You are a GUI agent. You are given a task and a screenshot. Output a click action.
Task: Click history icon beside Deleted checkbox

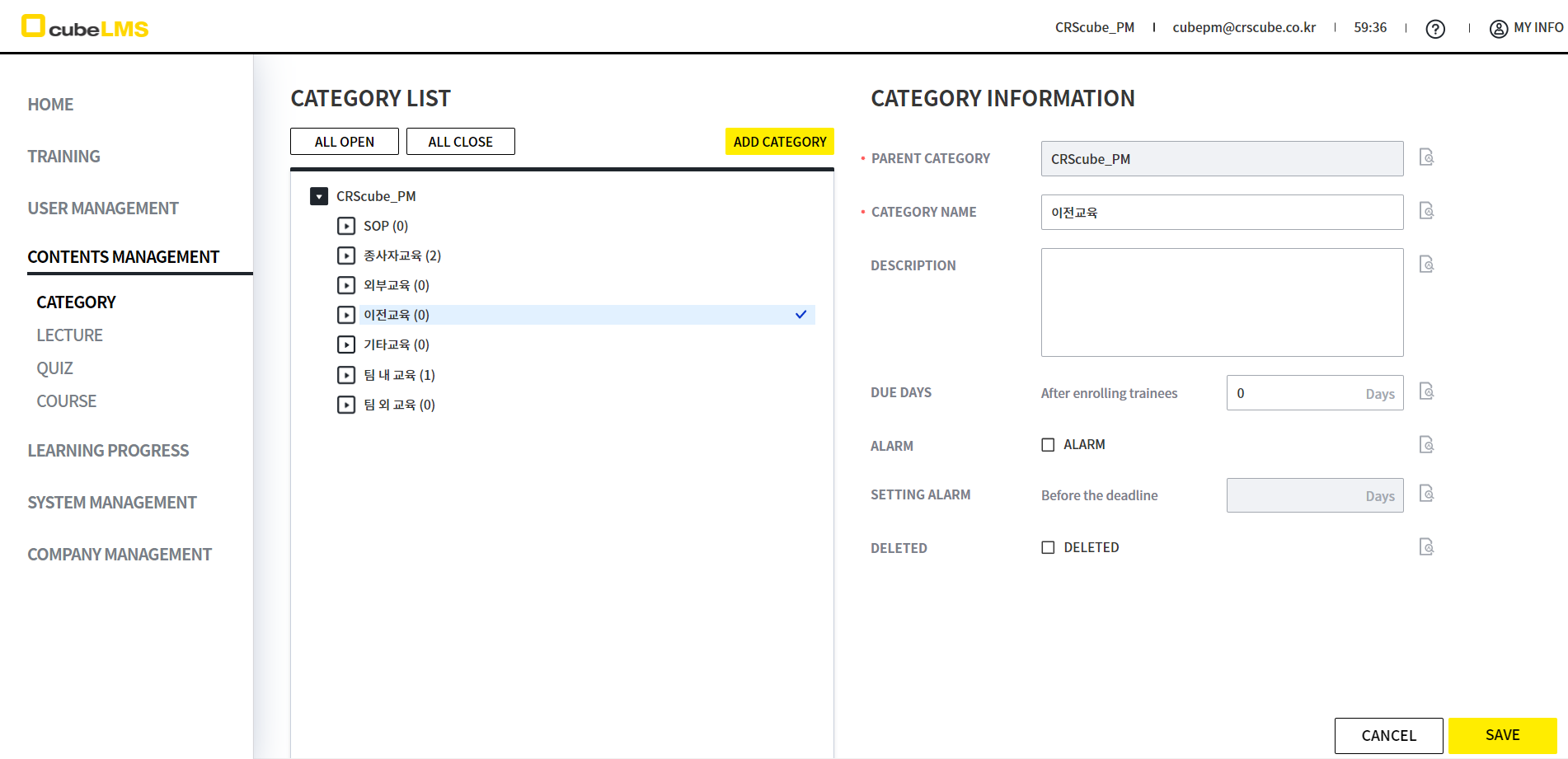pyautogui.click(x=1426, y=547)
